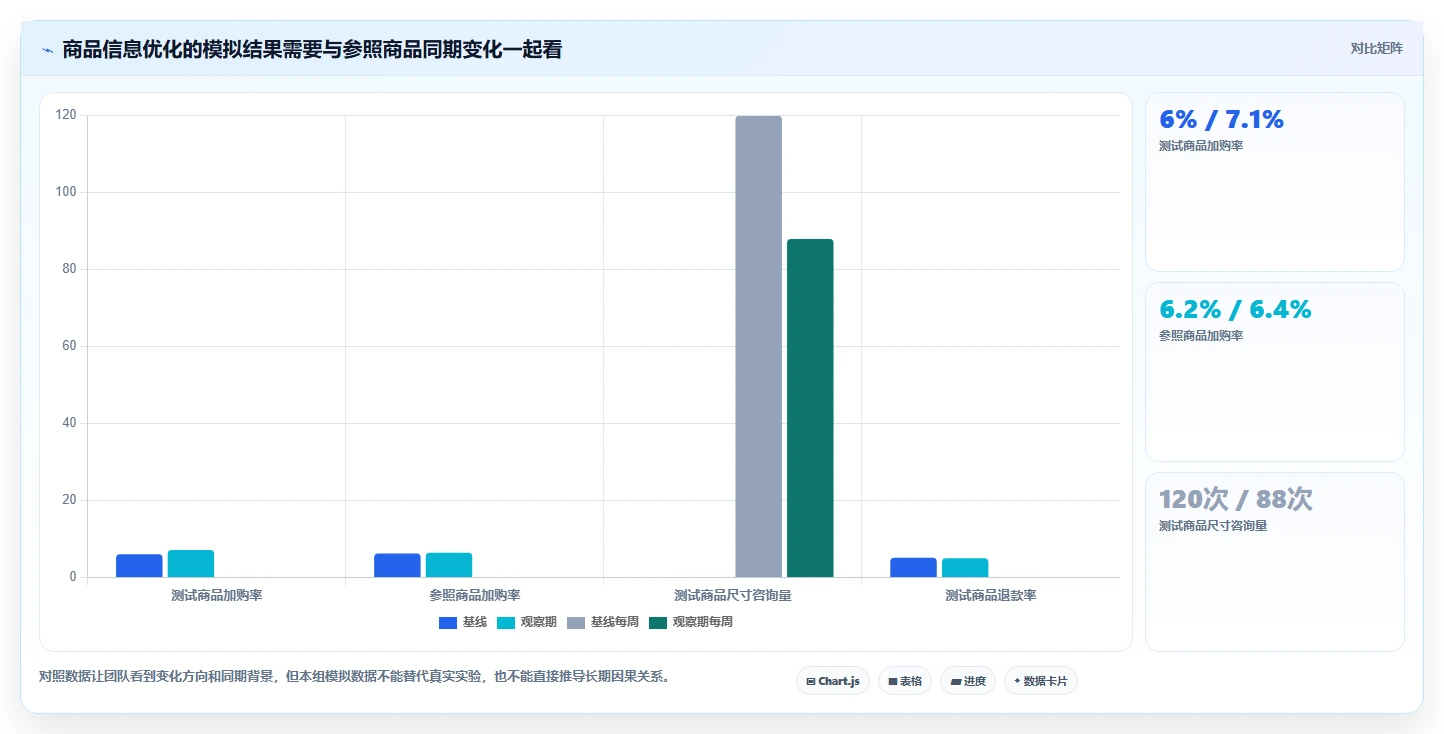Toggle the 观察期 legend swatch
1444x734 pixels.
click(x=506, y=623)
